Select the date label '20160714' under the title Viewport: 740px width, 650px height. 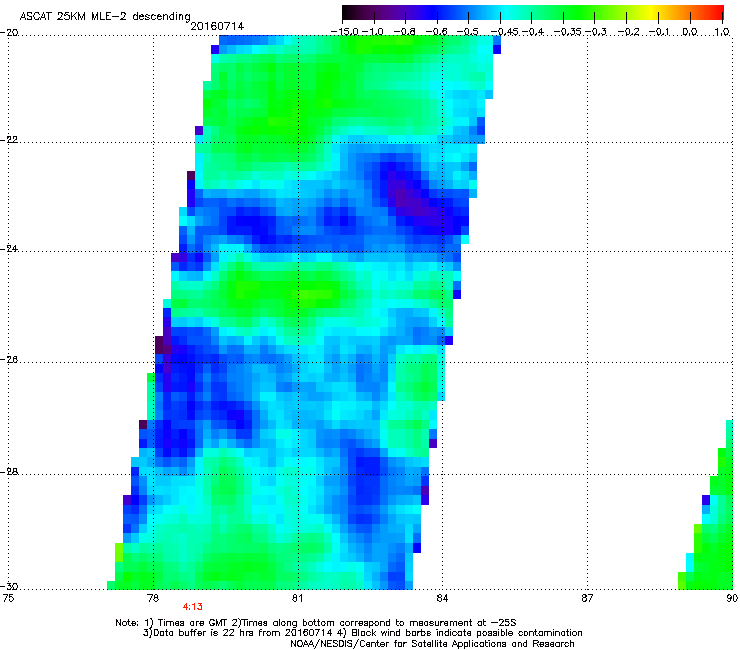217,26
